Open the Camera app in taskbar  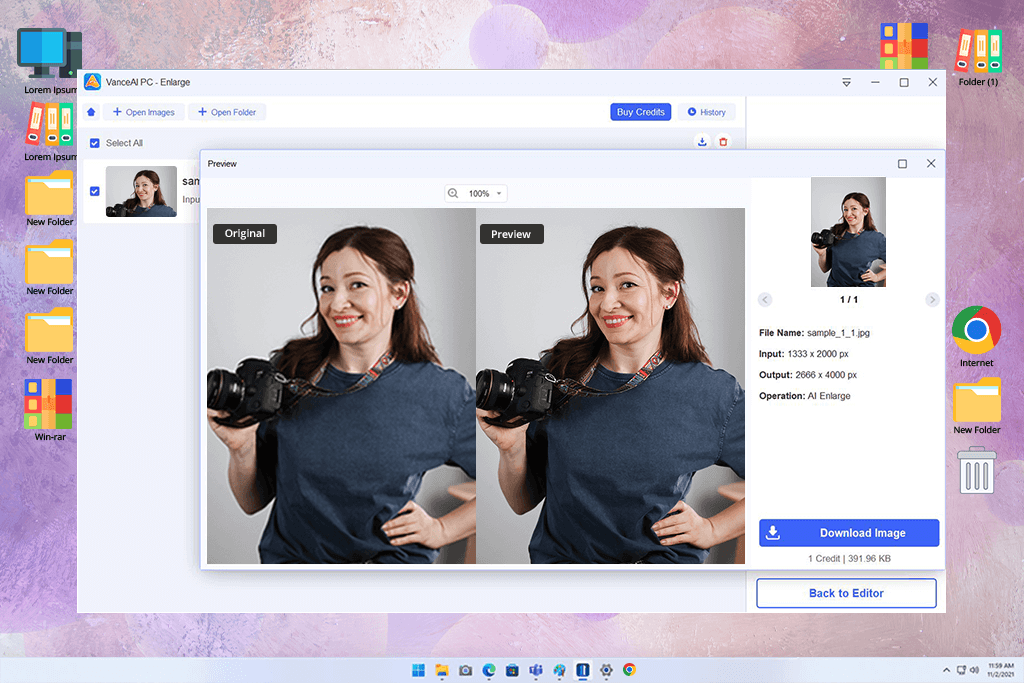pos(465,670)
